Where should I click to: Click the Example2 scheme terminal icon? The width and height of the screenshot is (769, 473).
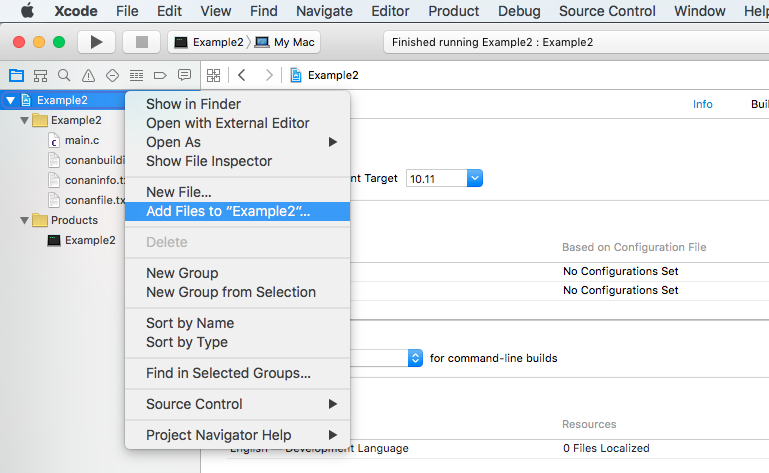(x=181, y=42)
